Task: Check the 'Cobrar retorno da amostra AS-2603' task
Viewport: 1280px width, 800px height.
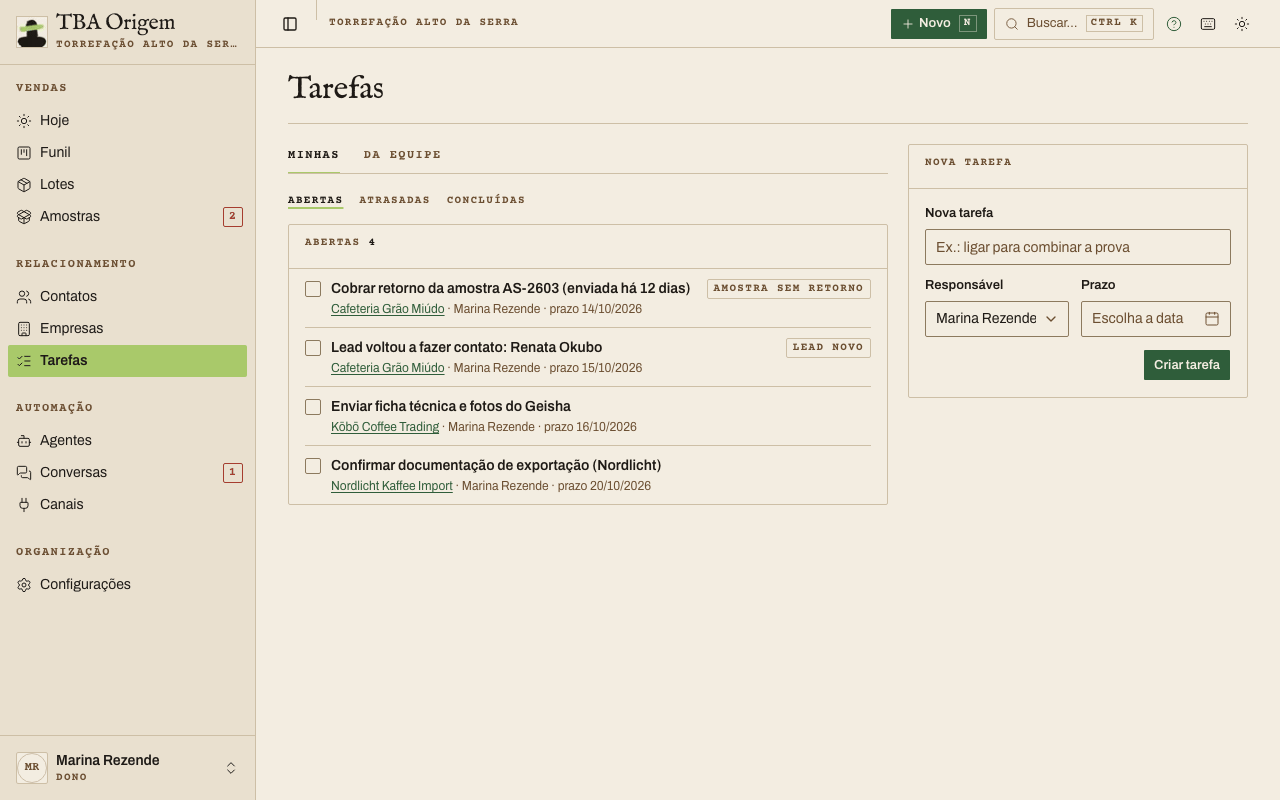Action: 313,289
